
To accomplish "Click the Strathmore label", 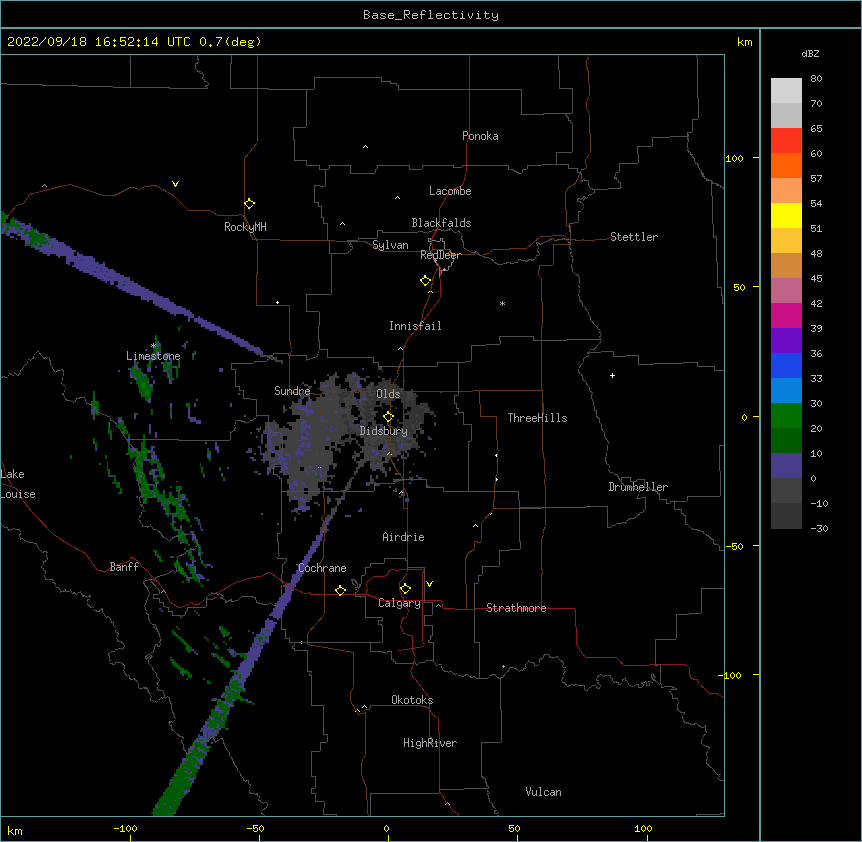I will [x=516, y=608].
